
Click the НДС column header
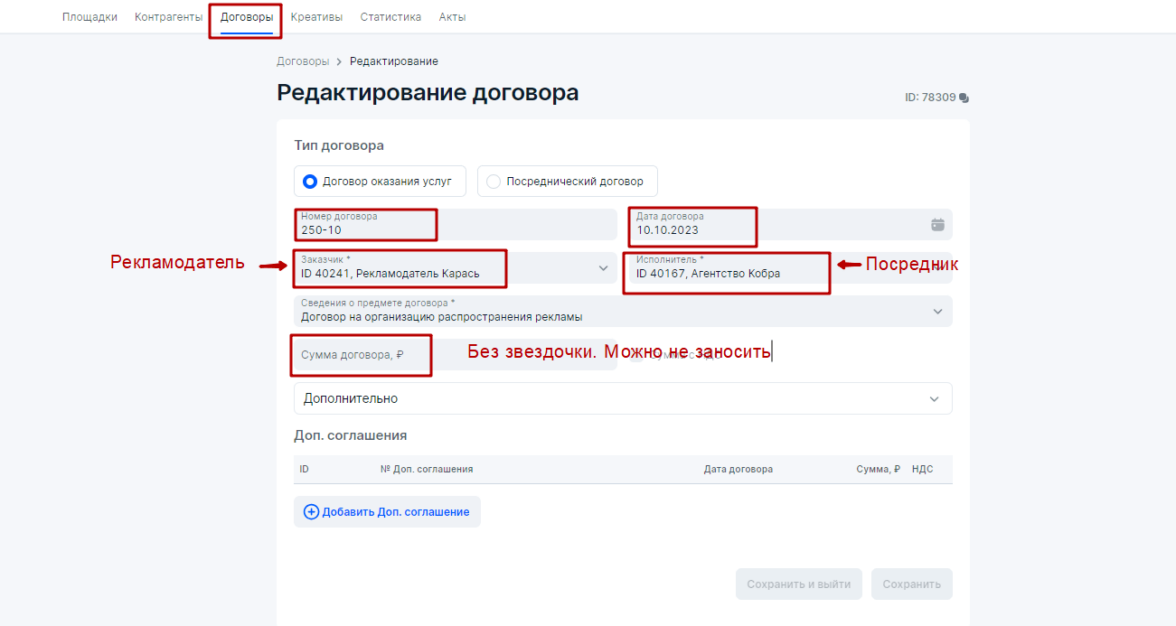pyautogui.click(x=922, y=469)
